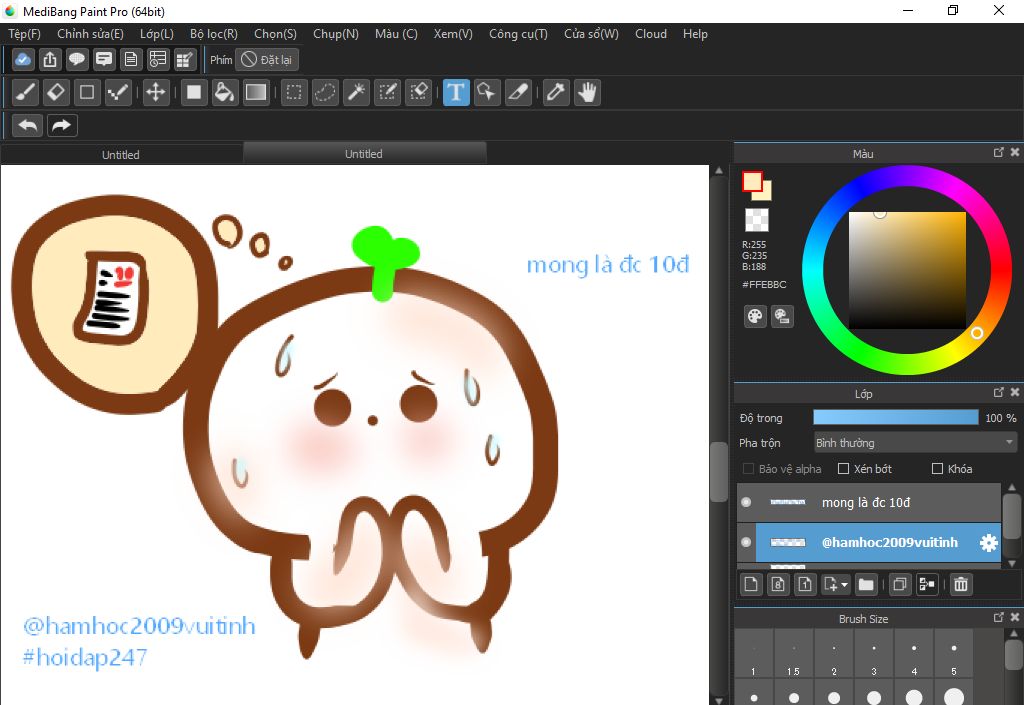
Task: Click the Undo arrow button
Action: [x=28, y=125]
